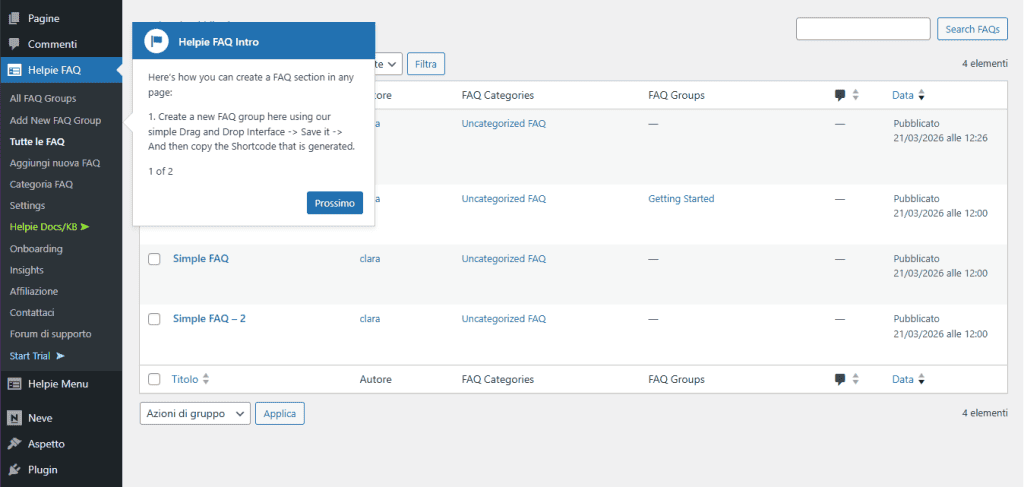
Task: Click sort arrows beside footer comments icon
Action: click(x=855, y=379)
